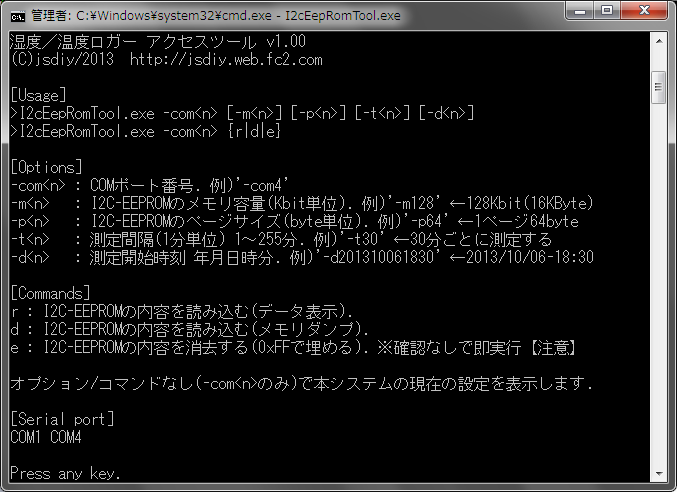The image size is (677, 492).
Task: Click the (C)jsdiy/2013 copyright text
Action: [x=62, y=60]
